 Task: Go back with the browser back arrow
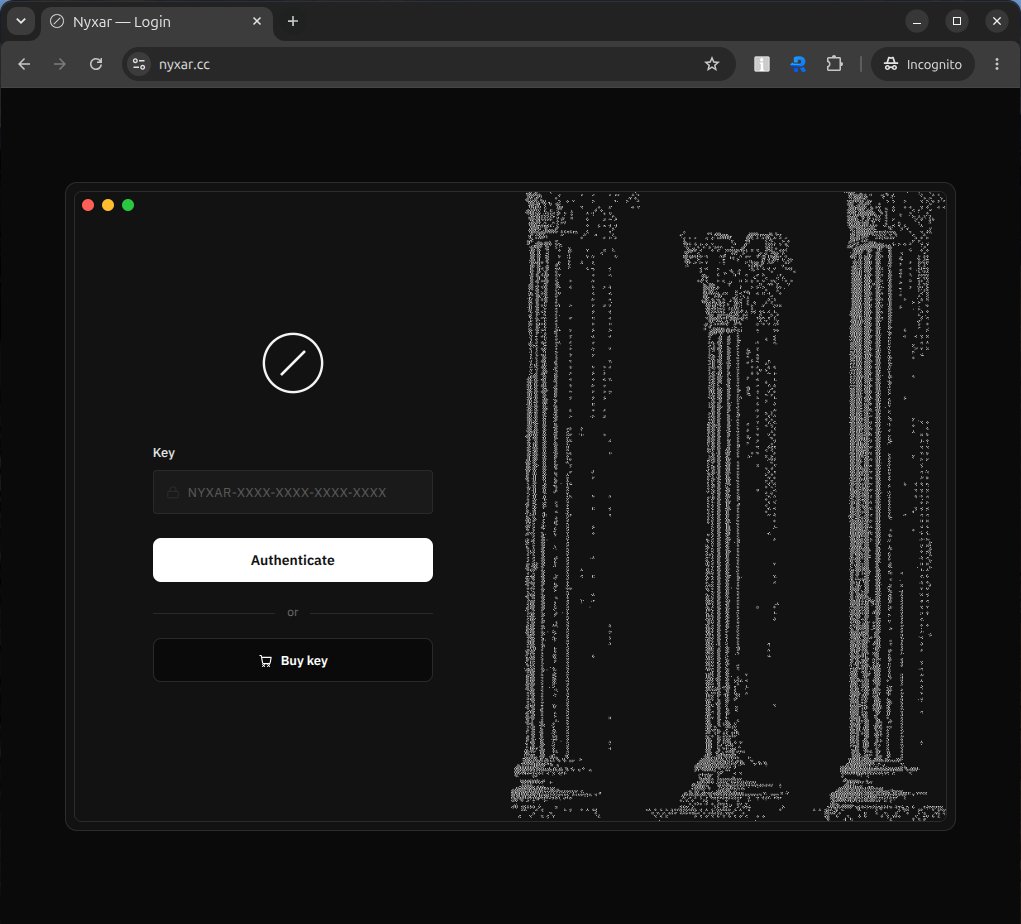[x=24, y=64]
